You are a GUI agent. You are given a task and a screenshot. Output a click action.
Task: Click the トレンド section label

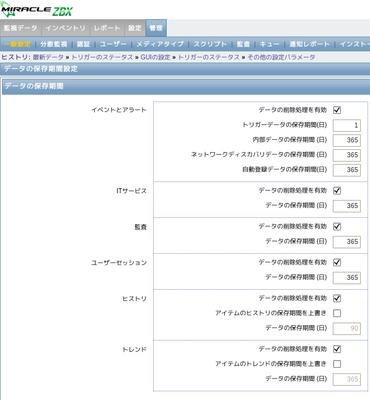(134, 349)
